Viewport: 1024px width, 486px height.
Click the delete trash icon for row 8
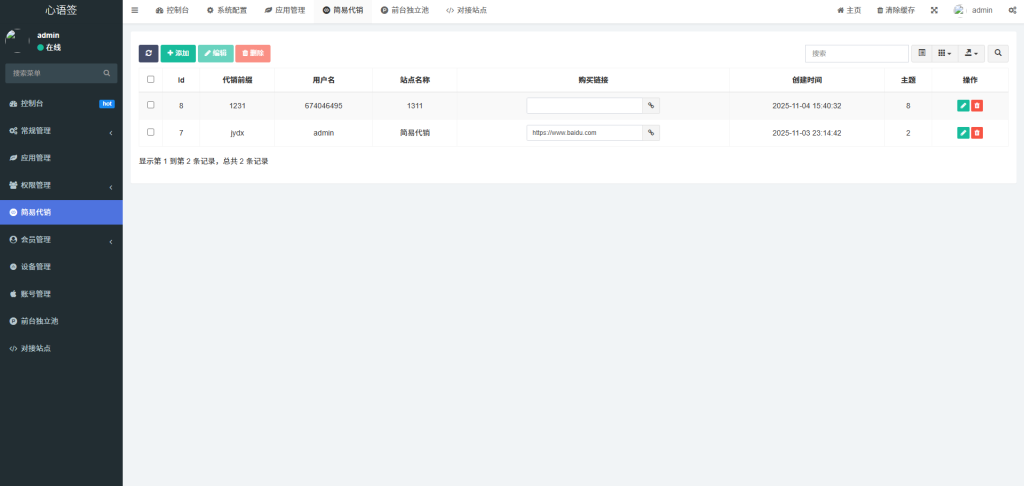click(977, 106)
